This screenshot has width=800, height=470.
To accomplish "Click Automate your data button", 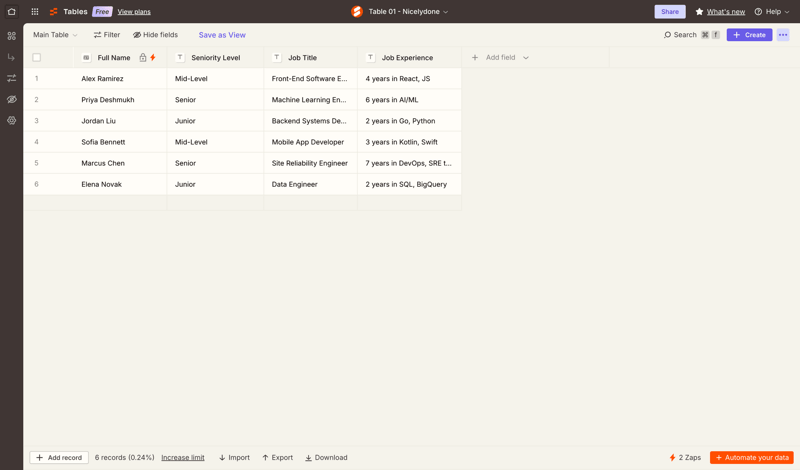I will (752, 457).
